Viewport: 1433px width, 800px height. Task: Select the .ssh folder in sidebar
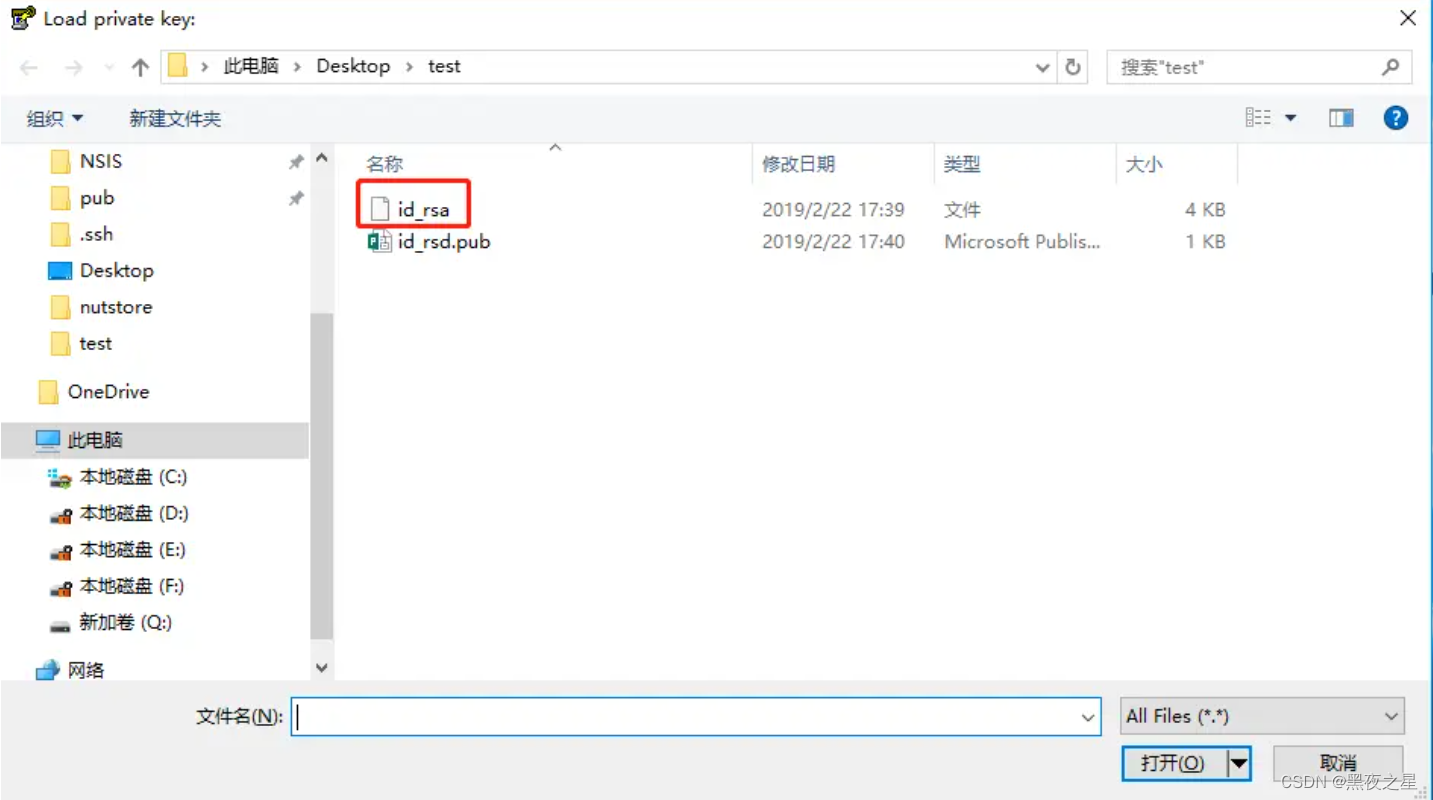[x=96, y=234]
